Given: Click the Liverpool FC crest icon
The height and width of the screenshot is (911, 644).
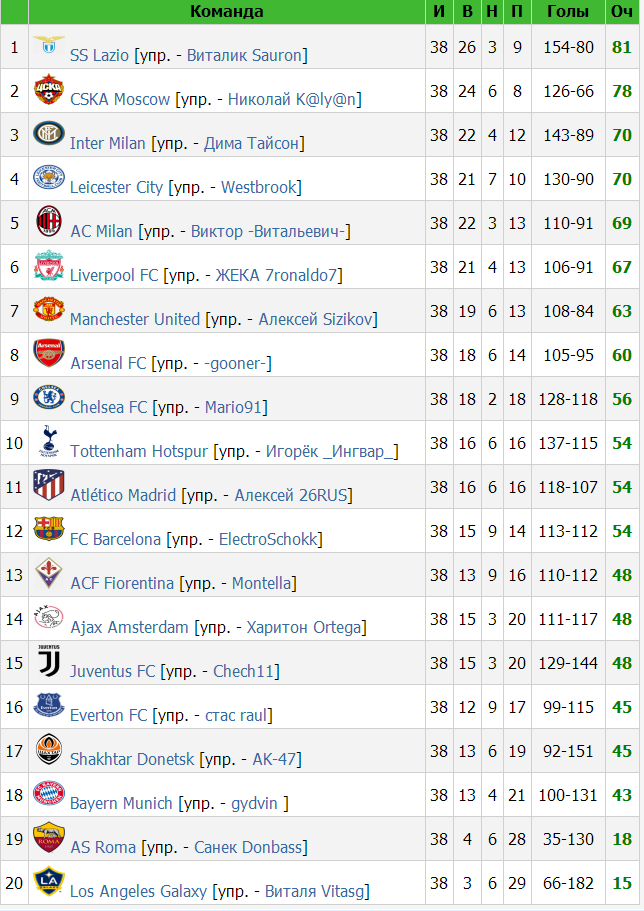Looking at the screenshot, I should 49,265.
